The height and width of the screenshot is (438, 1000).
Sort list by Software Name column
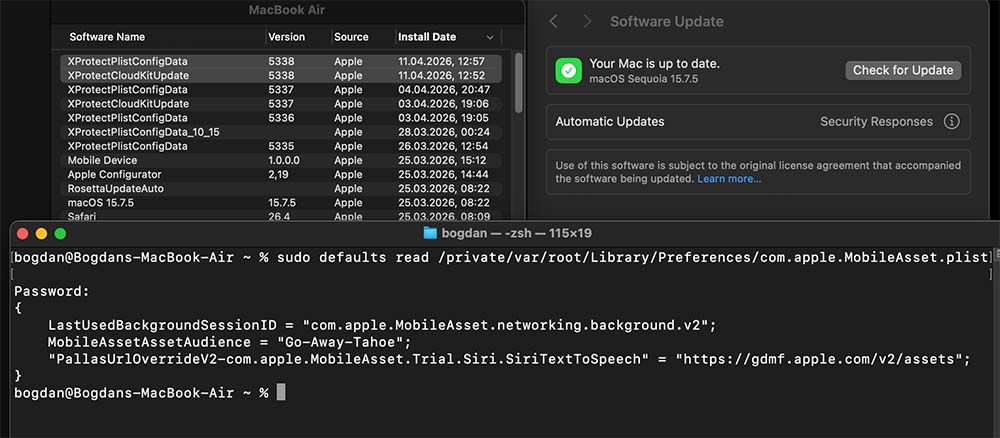coord(107,37)
